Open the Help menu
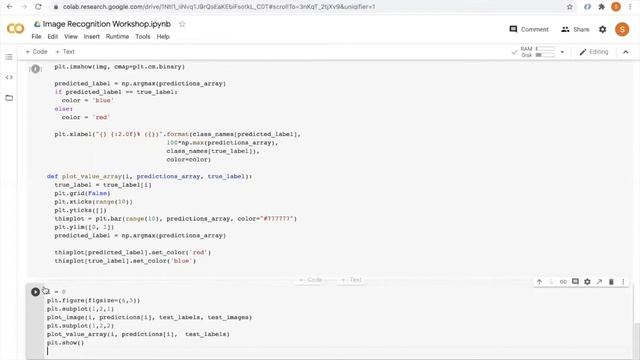Image resolution: width=640 pixels, height=360 pixels. tap(163, 37)
